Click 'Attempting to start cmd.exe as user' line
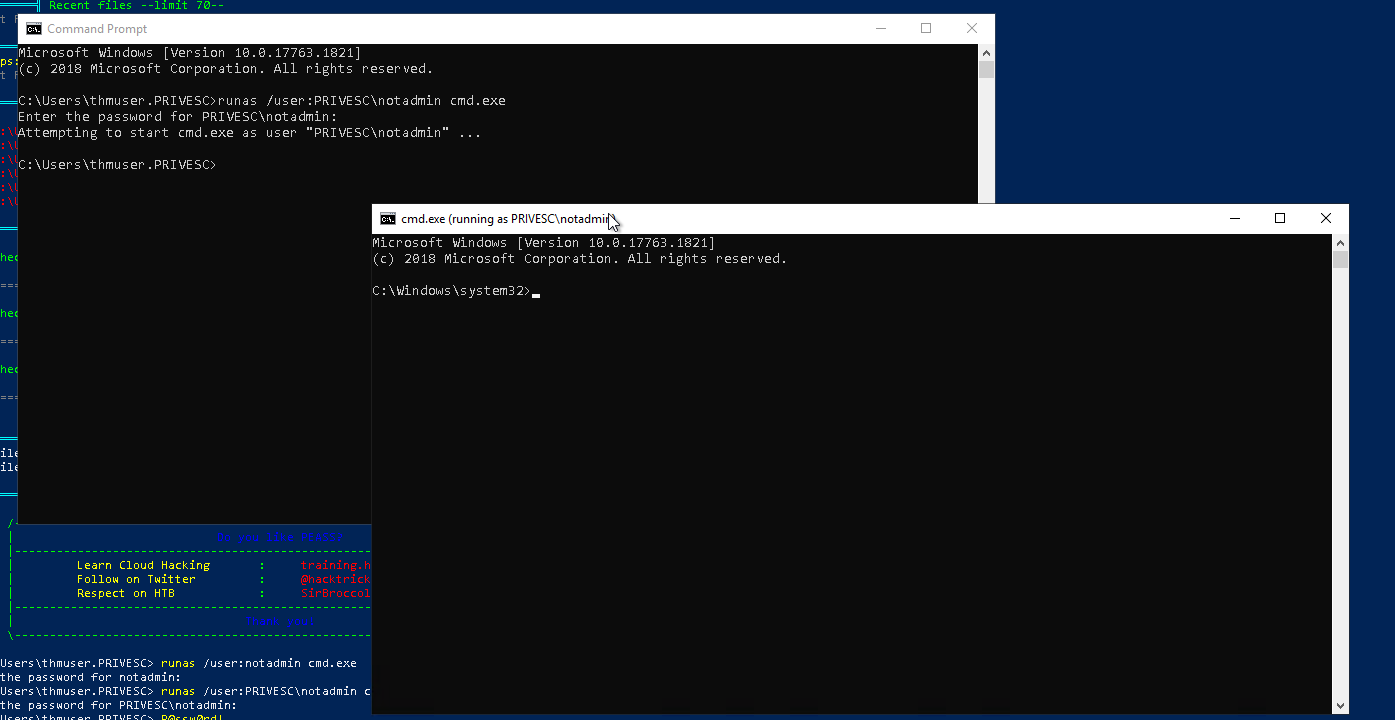The width and height of the screenshot is (1395, 720). [250, 133]
